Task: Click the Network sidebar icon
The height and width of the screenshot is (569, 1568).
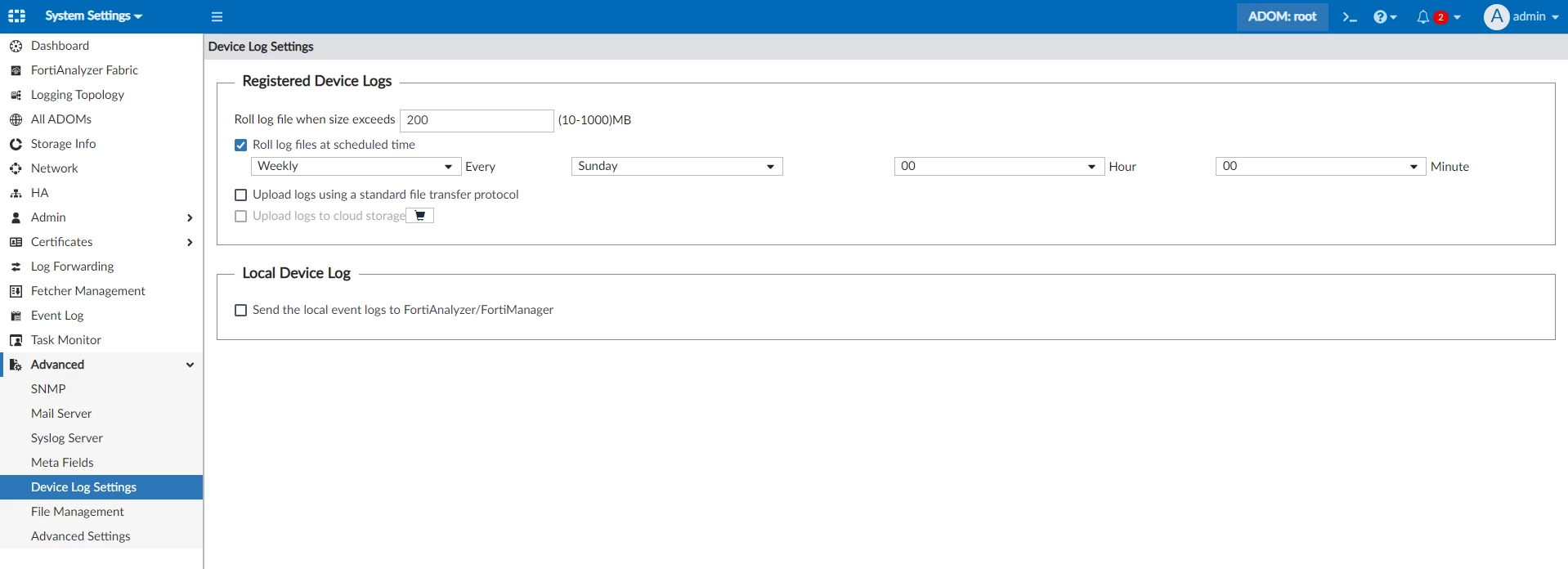Action: coord(16,168)
